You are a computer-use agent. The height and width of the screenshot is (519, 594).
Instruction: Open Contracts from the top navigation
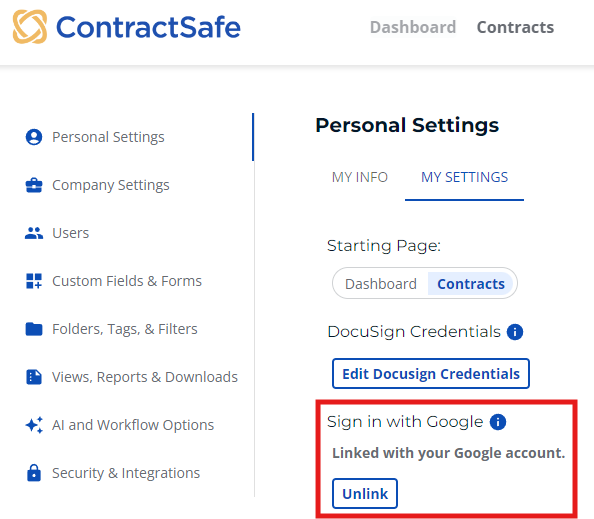(x=515, y=27)
